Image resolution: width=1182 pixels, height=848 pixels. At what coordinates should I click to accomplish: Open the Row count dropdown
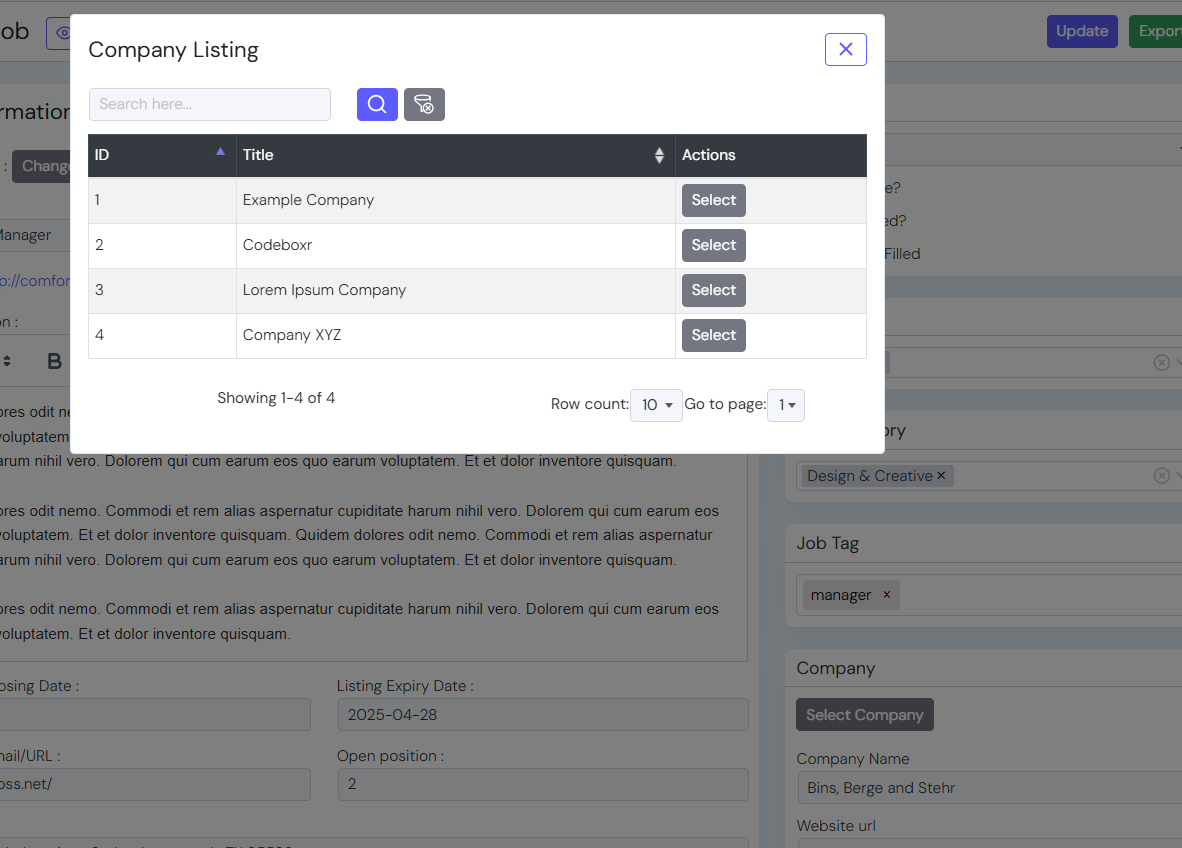[656, 405]
